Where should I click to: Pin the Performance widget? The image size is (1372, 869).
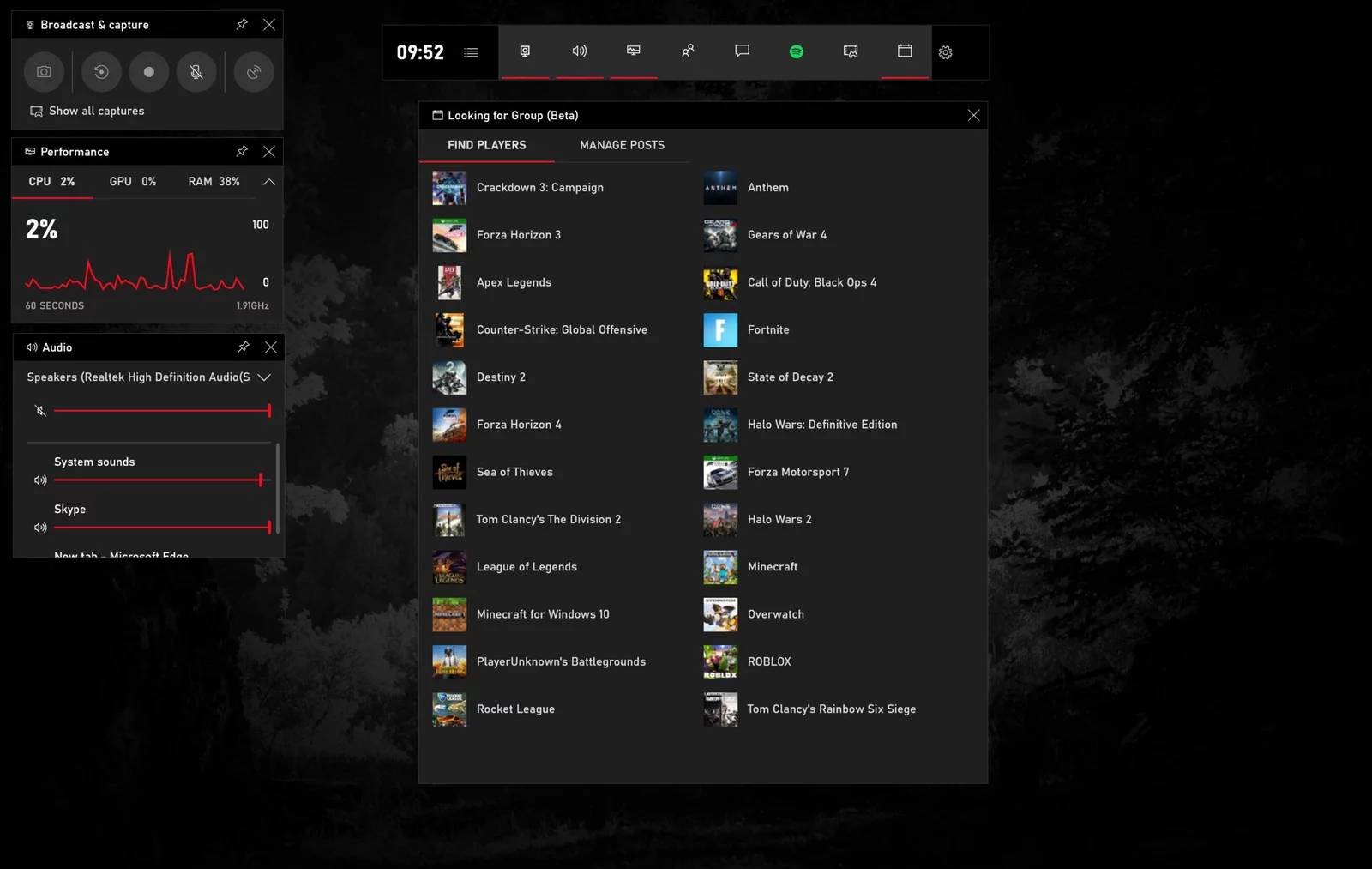(x=242, y=151)
